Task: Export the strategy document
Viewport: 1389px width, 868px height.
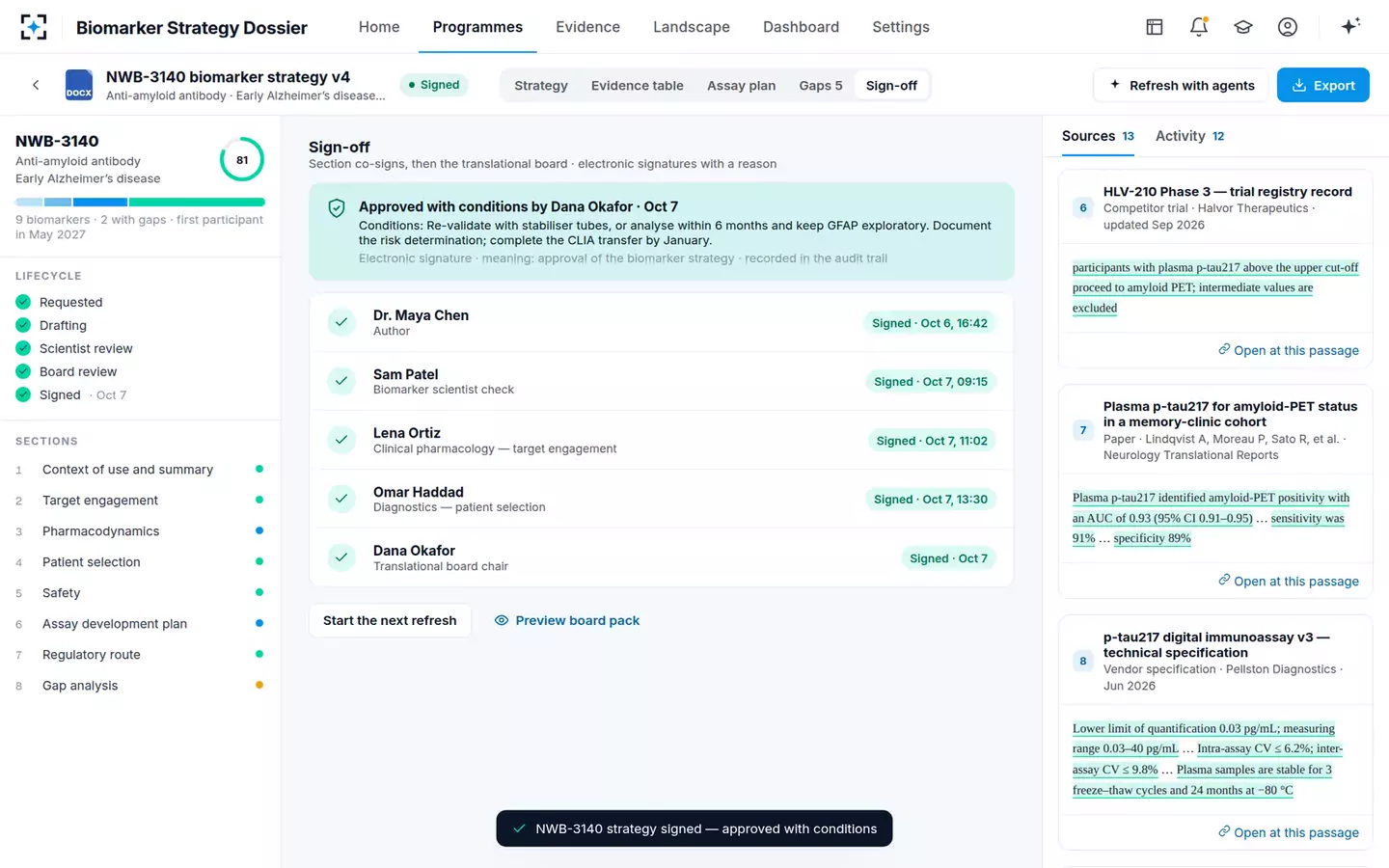Action: [x=1323, y=85]
